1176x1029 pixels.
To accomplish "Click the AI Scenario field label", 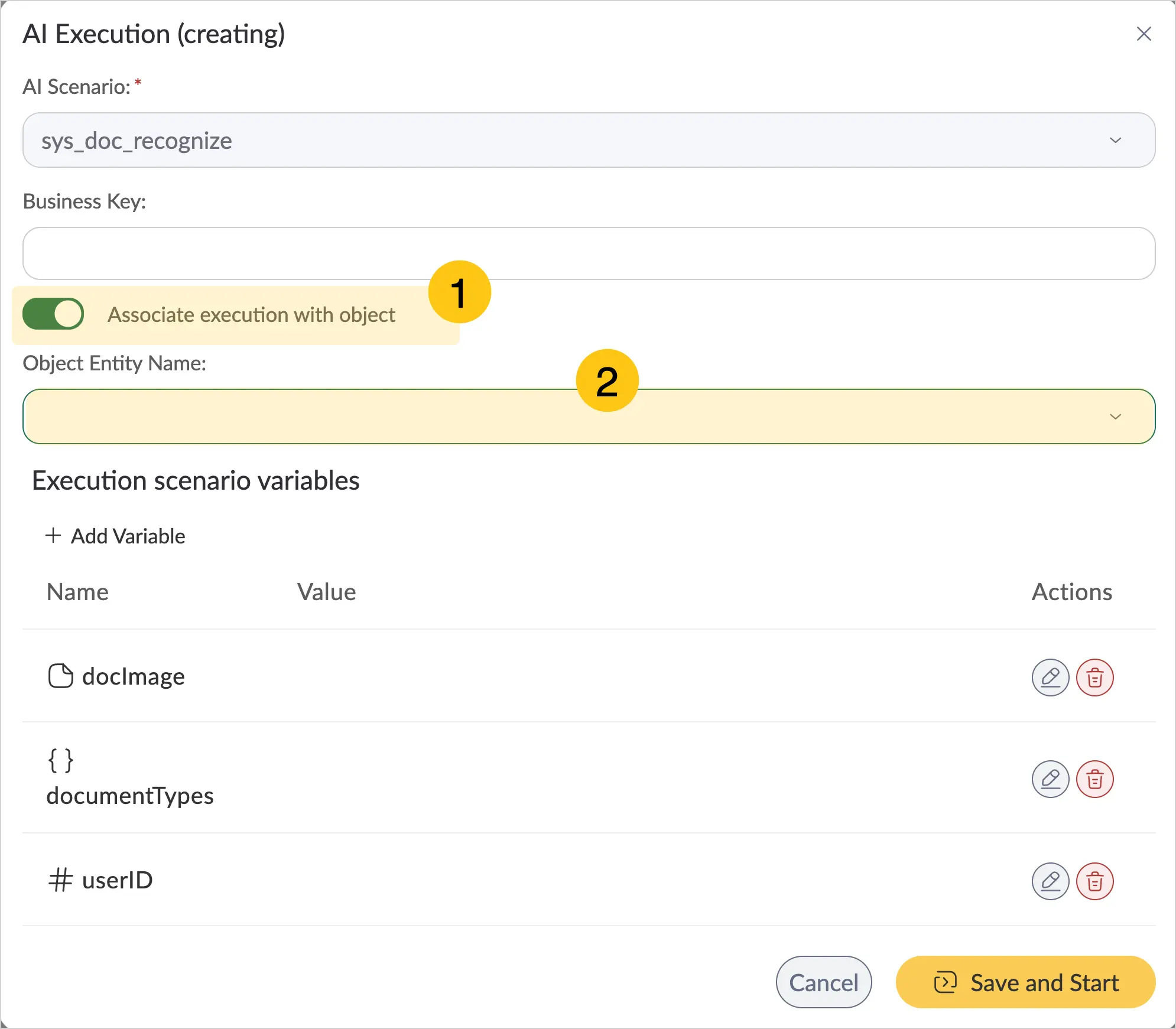I will [x=76, y=87].
